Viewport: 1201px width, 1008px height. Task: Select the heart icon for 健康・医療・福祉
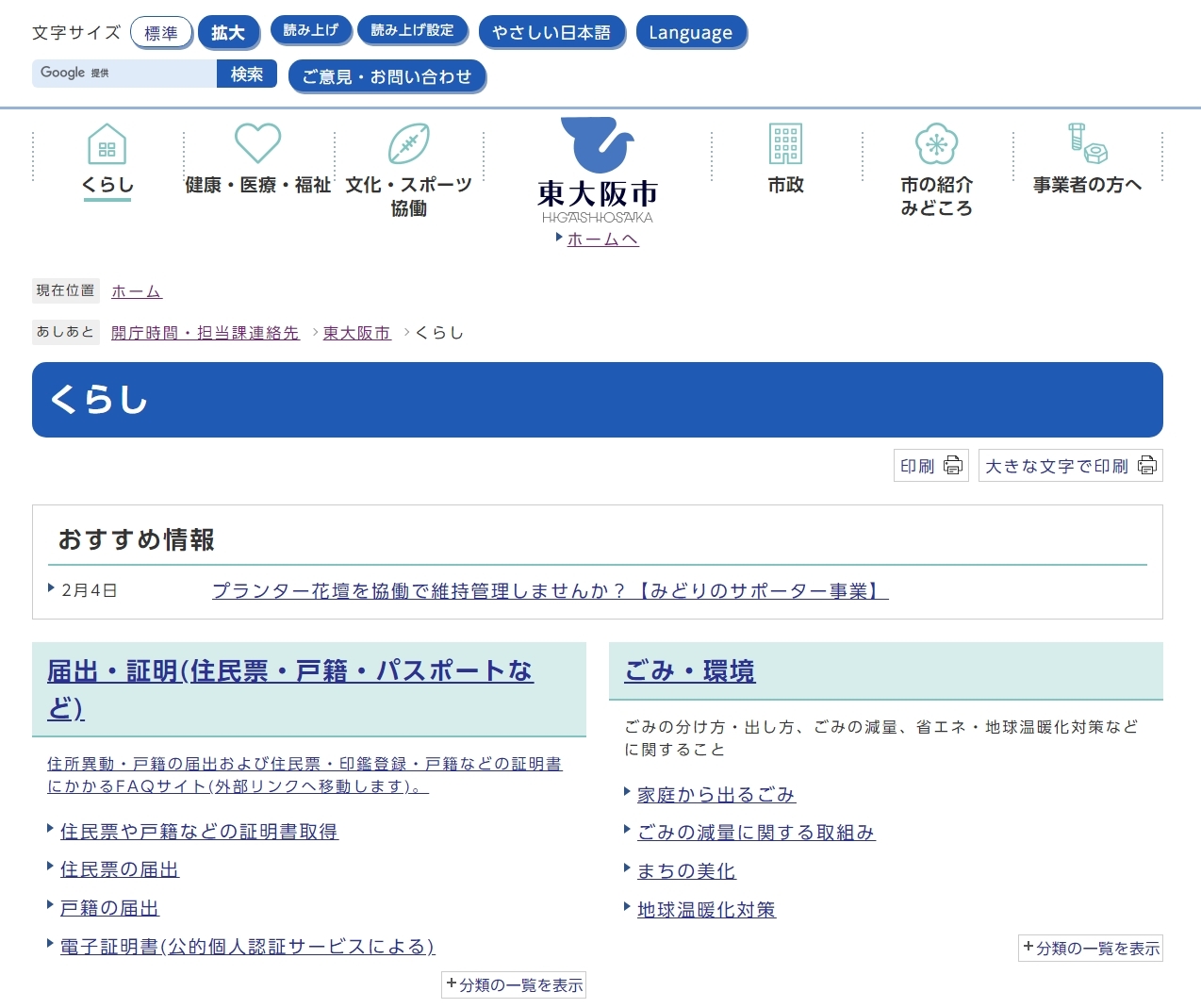tap(256, 143)
